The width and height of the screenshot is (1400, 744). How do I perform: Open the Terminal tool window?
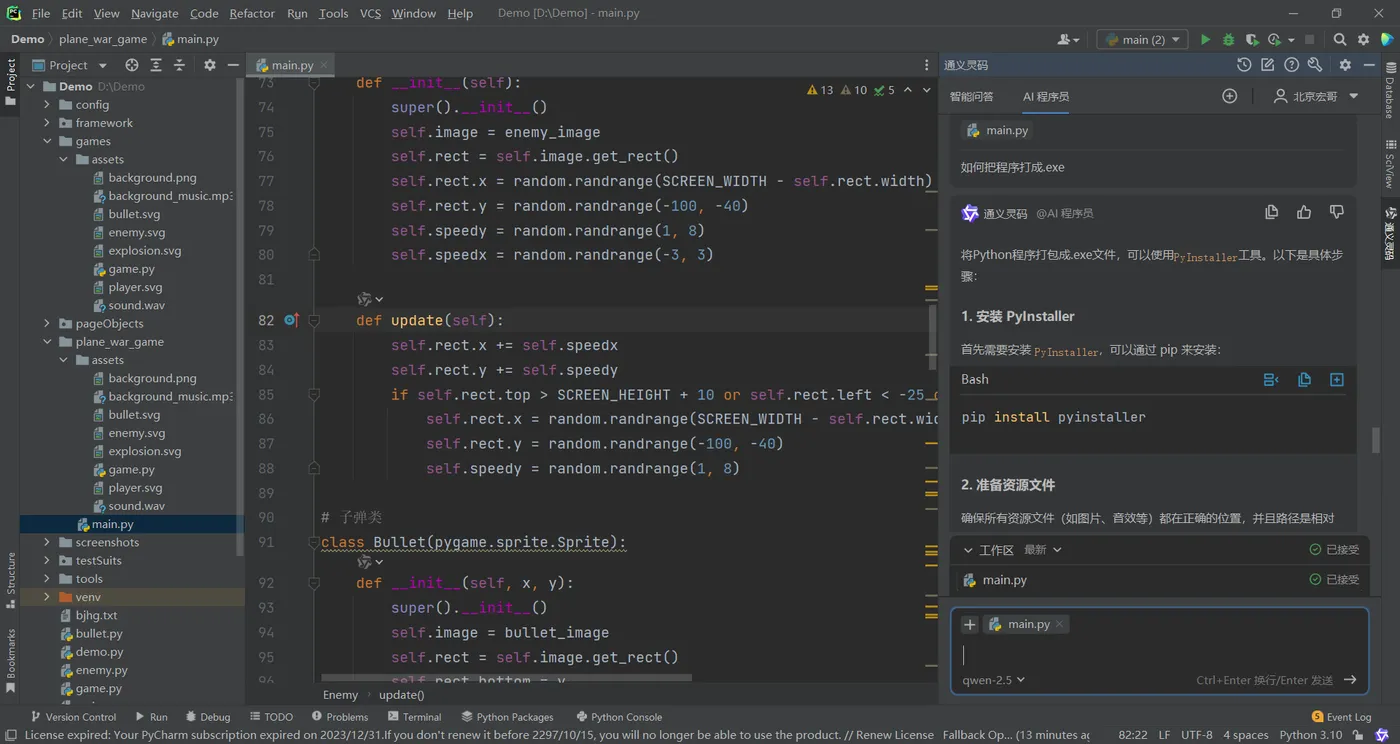pos(414,717)
